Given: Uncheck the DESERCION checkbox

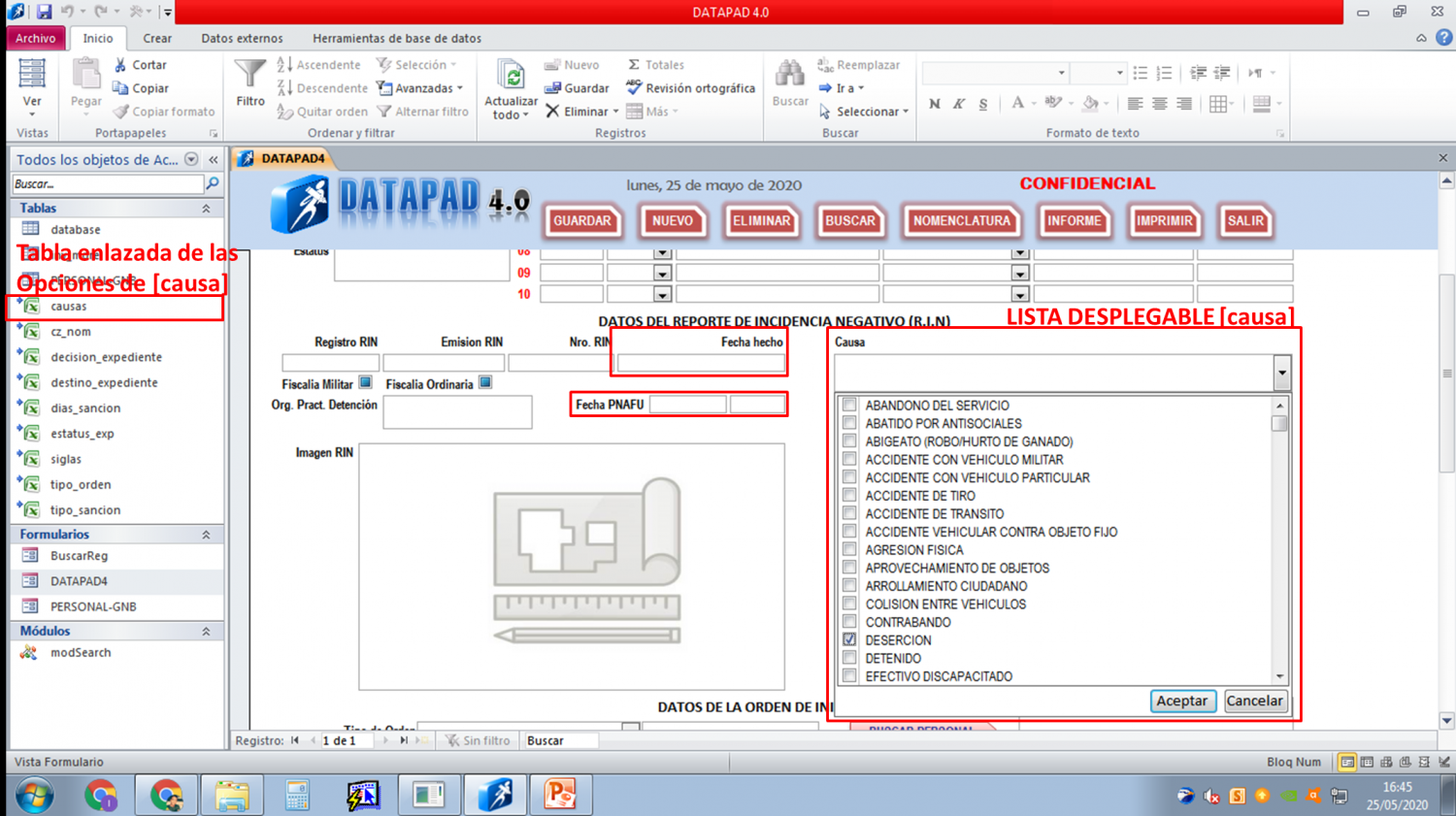Looking at the screenshot, I should tap(849, 639).
